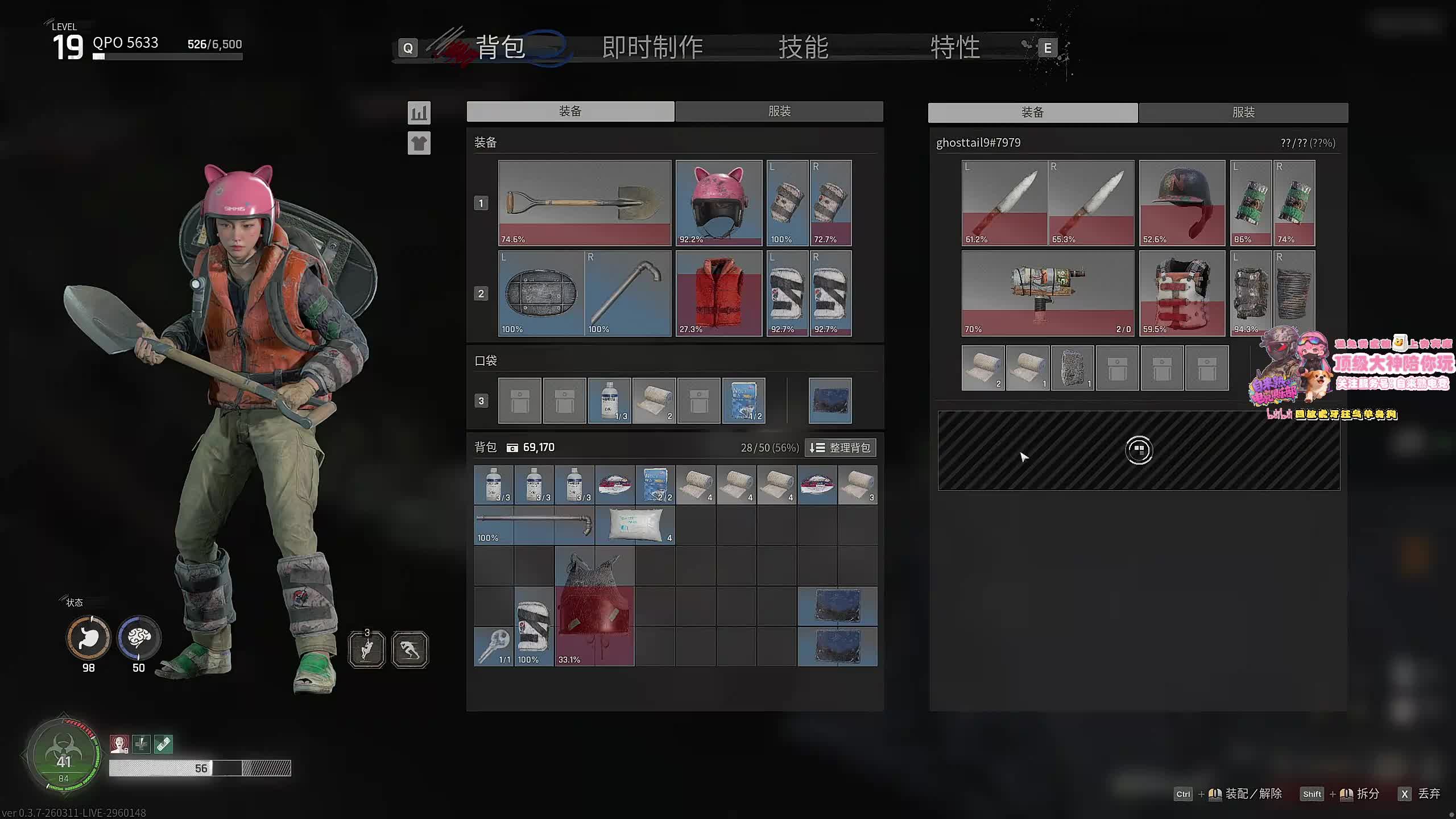Click the pink cat-ear helmet slot
Screen dimensions: 1456x819
coord(718,202)
